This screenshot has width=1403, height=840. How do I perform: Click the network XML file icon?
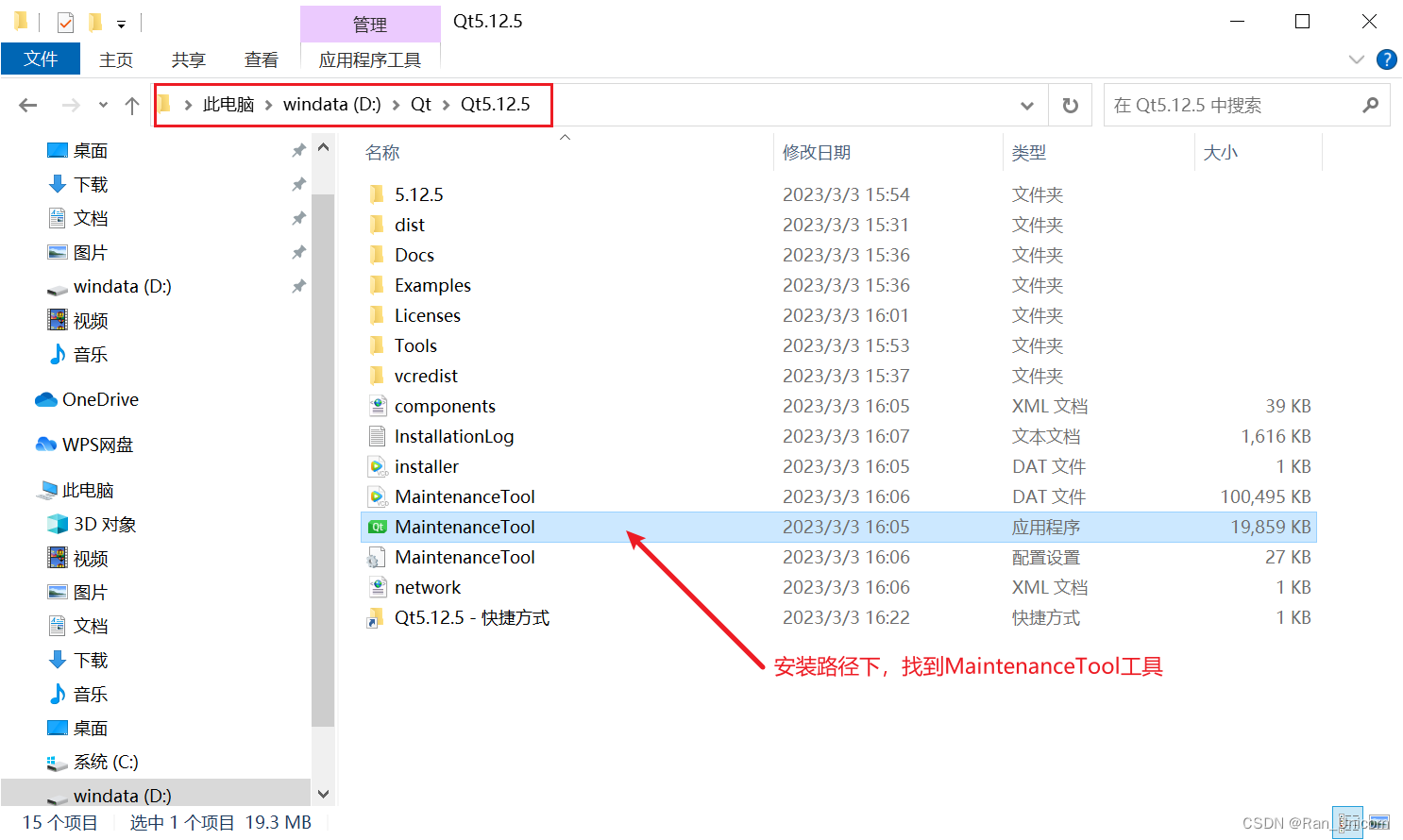click(378, 587)
